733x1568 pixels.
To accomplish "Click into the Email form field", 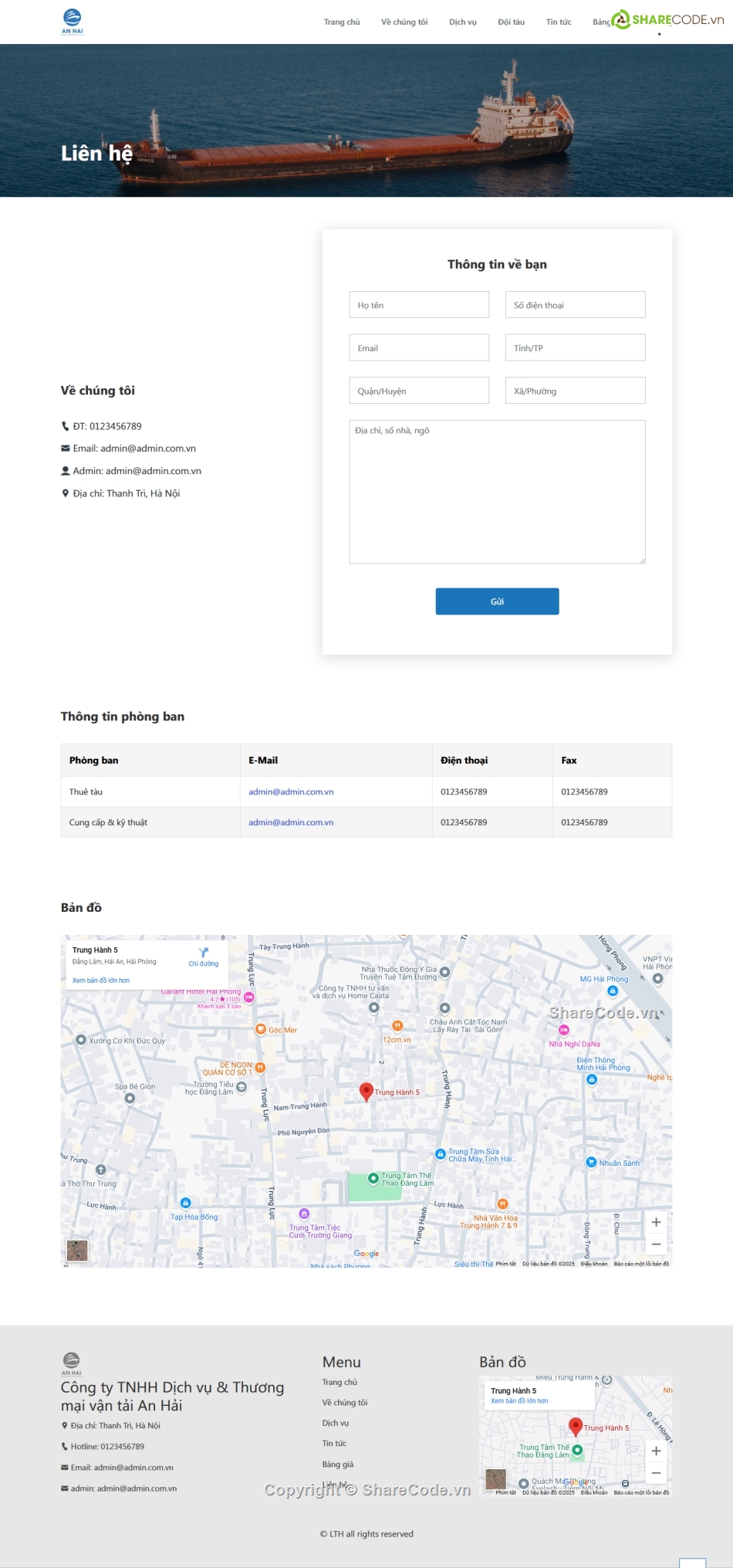I will (x=419, y=347).
